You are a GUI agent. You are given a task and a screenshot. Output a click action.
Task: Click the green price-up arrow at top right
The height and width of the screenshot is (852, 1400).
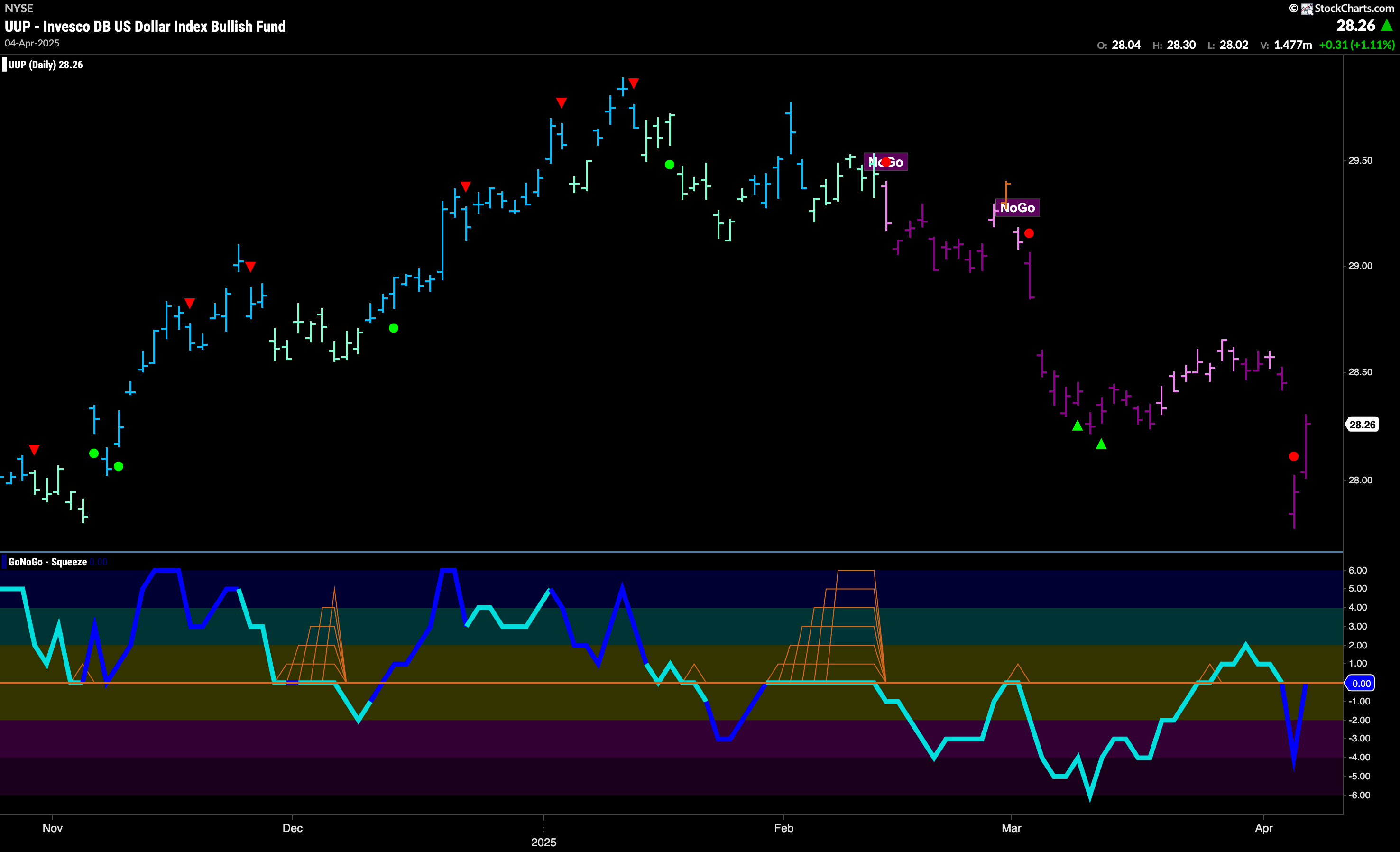(1387, 26)
